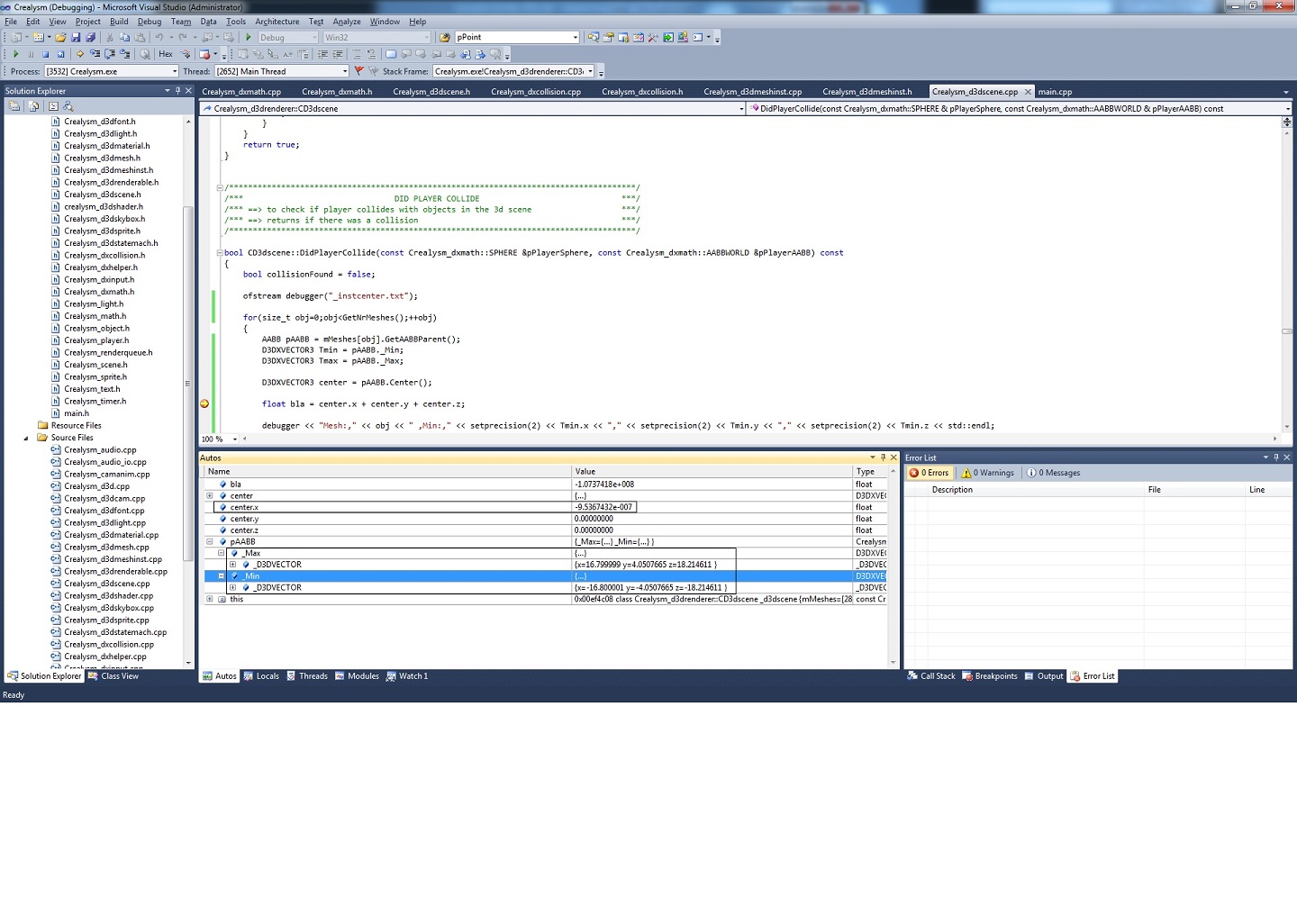Click the Open File folder icon

click(x=60, y=38)
